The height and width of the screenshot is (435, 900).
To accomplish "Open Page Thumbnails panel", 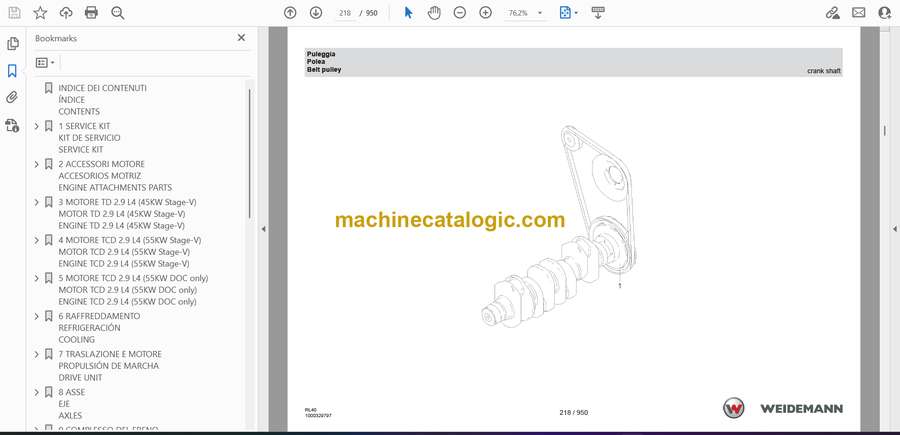I will point(13,44).
